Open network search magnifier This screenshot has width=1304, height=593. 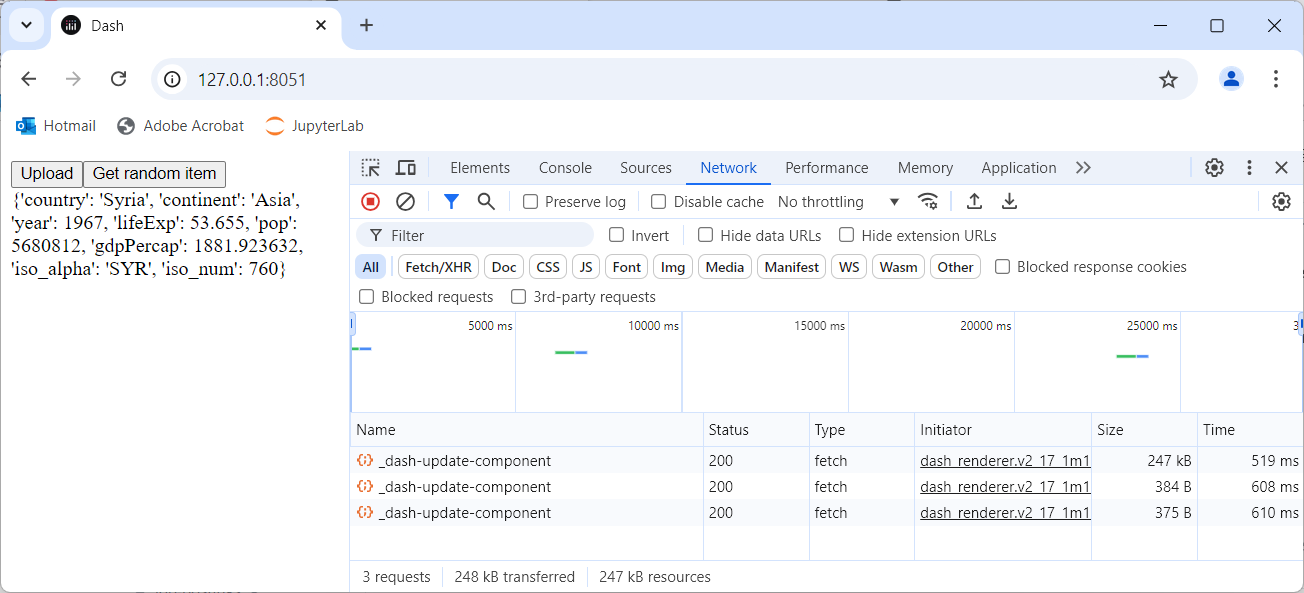tap(486, 202)
